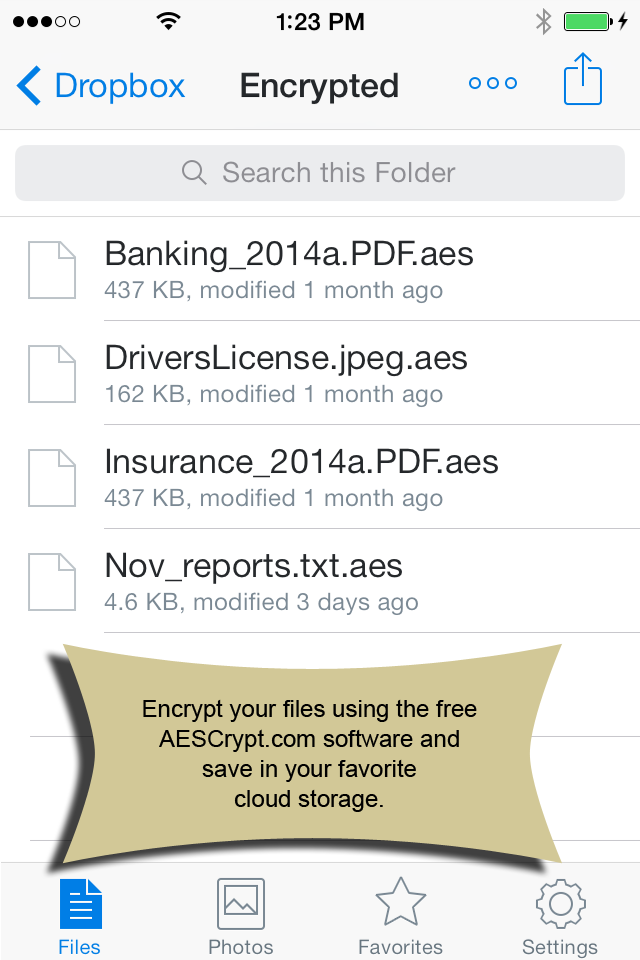Select the Nov_reports.txt.aes file name
Viewport: 640px width, 960px height.
[254, 566]
